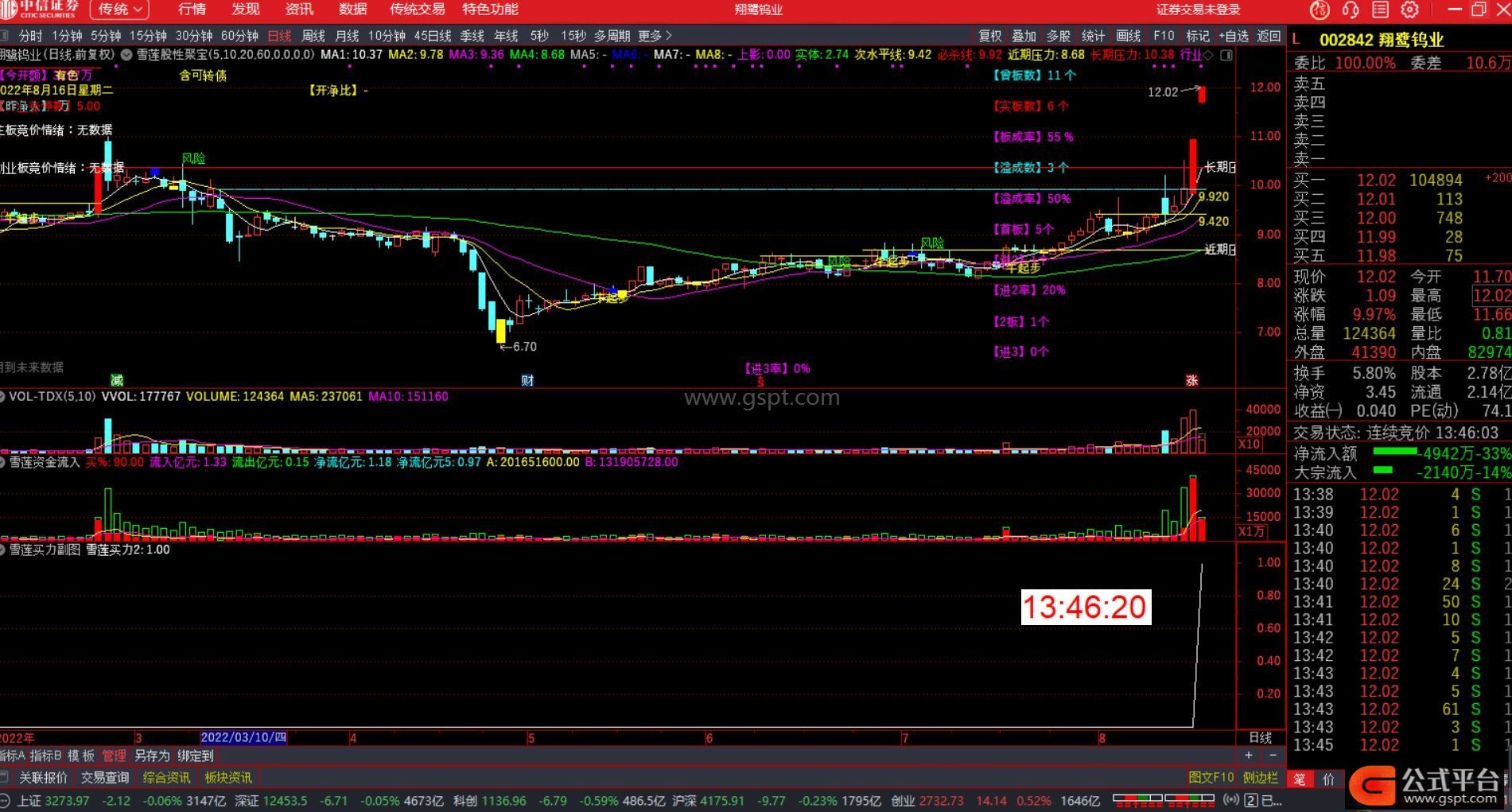Open 叠加 overlay menu
The image size is (1512, 812).
click(1024, 36)
